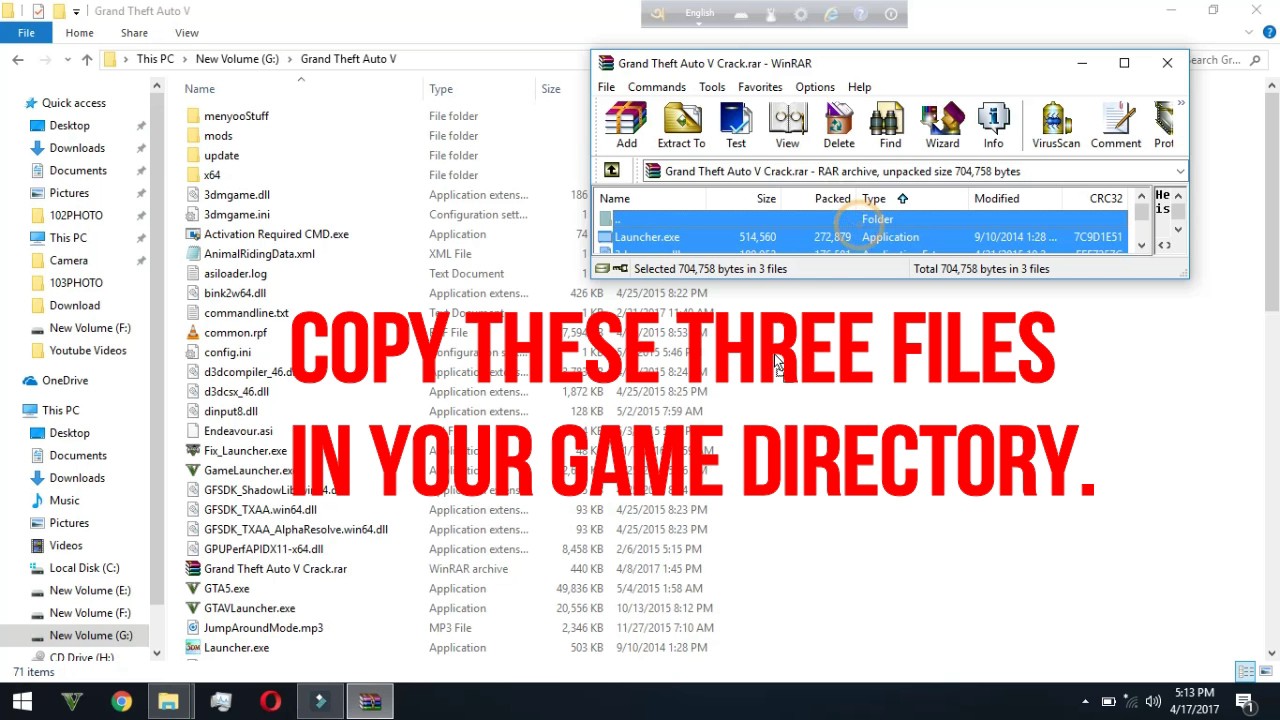Click This PC in the address breadcrumb
Viewport: 1280px width, 720px height.
pyautogui.click(x=155, y=59)
